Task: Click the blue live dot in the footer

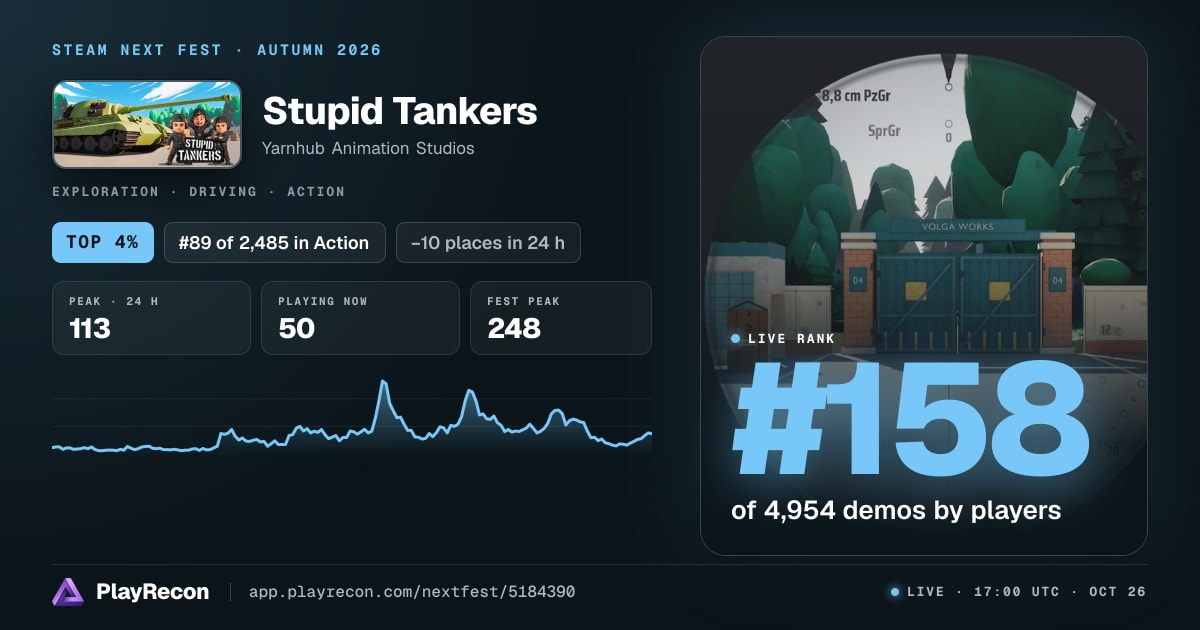Action: (895, 592)
